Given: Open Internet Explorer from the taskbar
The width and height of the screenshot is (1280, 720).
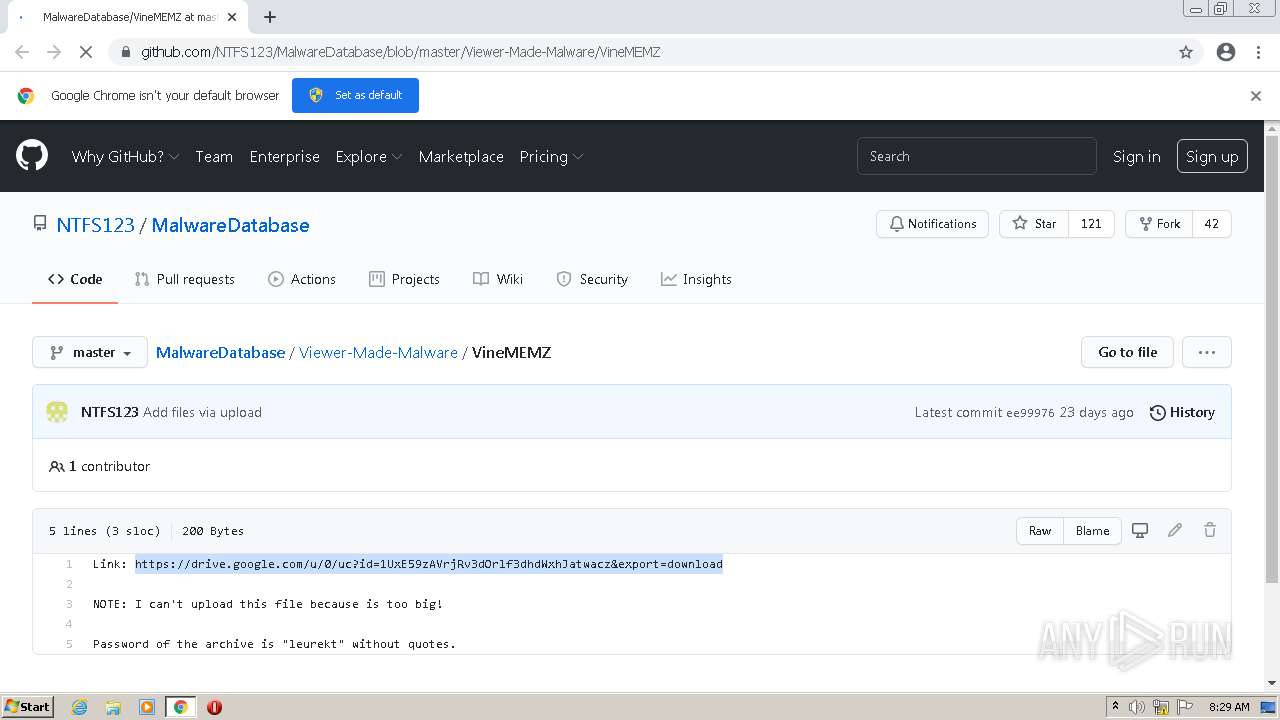Looking at the screenshot, I should pyautogui.click(x=80, y=707).
